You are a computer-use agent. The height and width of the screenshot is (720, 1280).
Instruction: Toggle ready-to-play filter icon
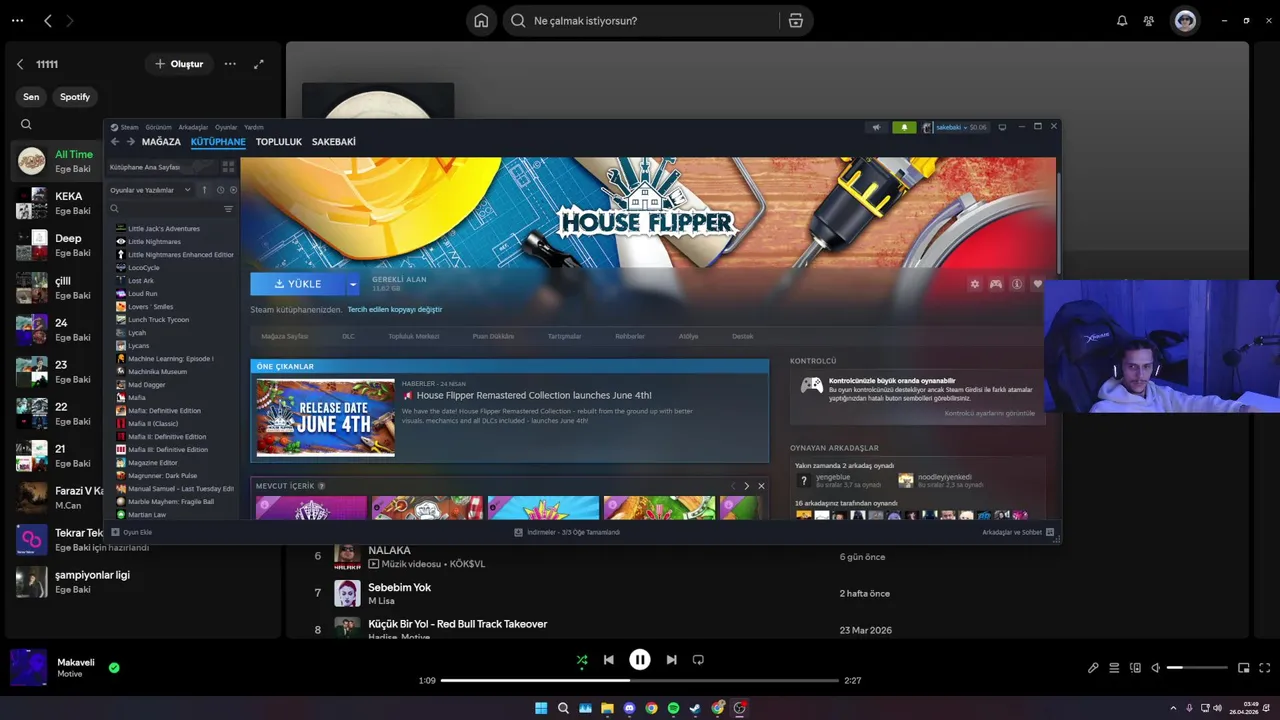coord(233,190)
